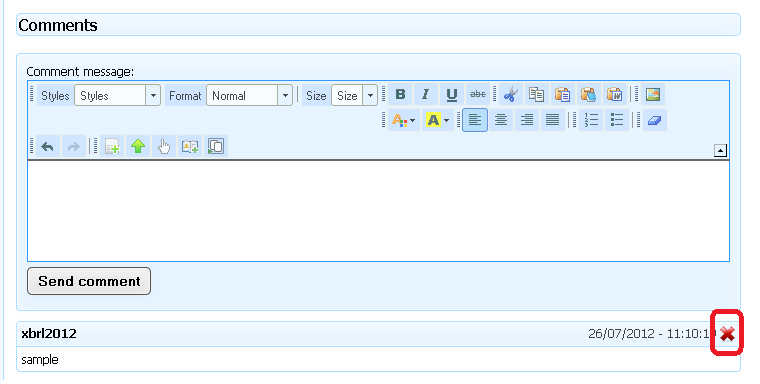Undo the last action
This screenshot has width=760, height=384.
(x=48, y=146)
